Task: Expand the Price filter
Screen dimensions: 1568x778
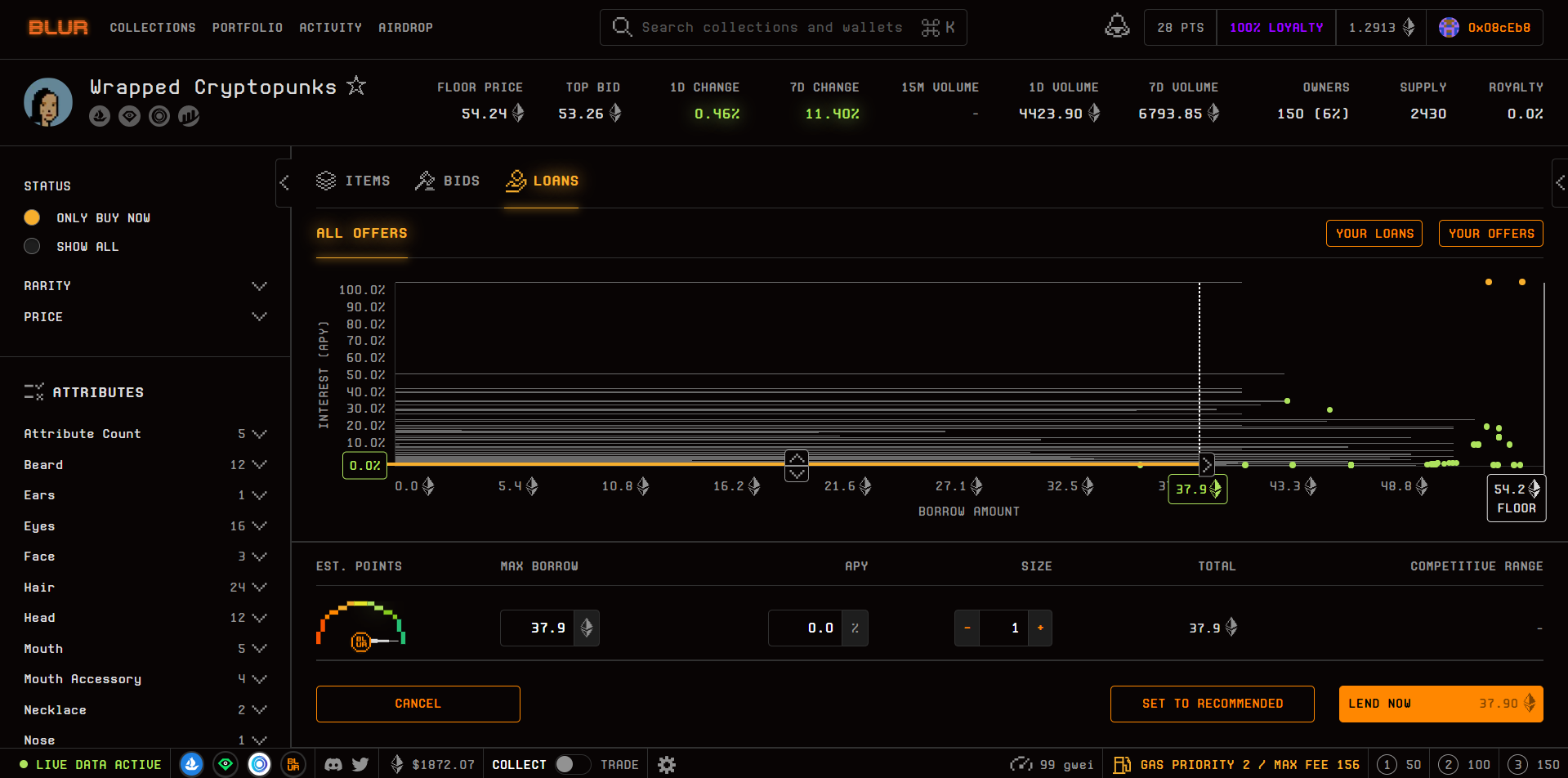Action: (x=145, y=317)
